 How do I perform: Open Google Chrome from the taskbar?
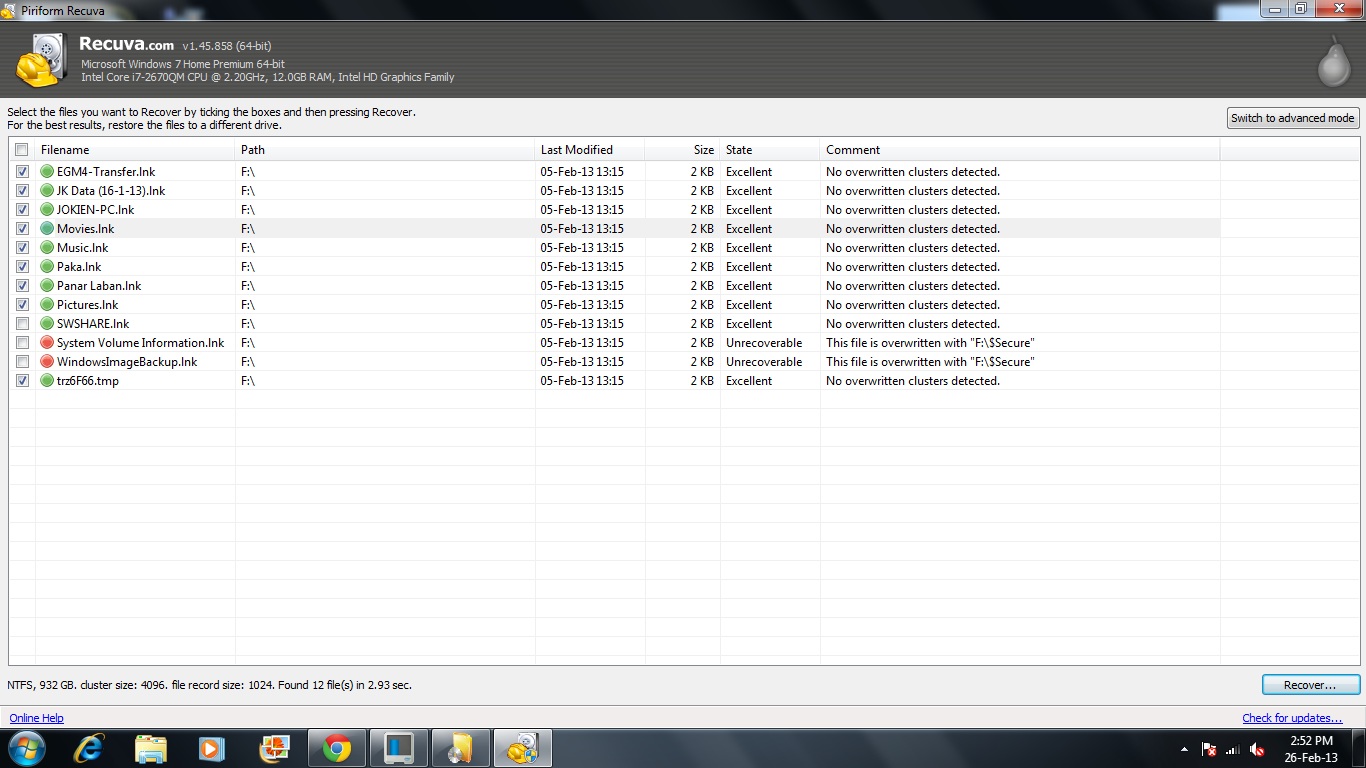[x=337, y=748]
